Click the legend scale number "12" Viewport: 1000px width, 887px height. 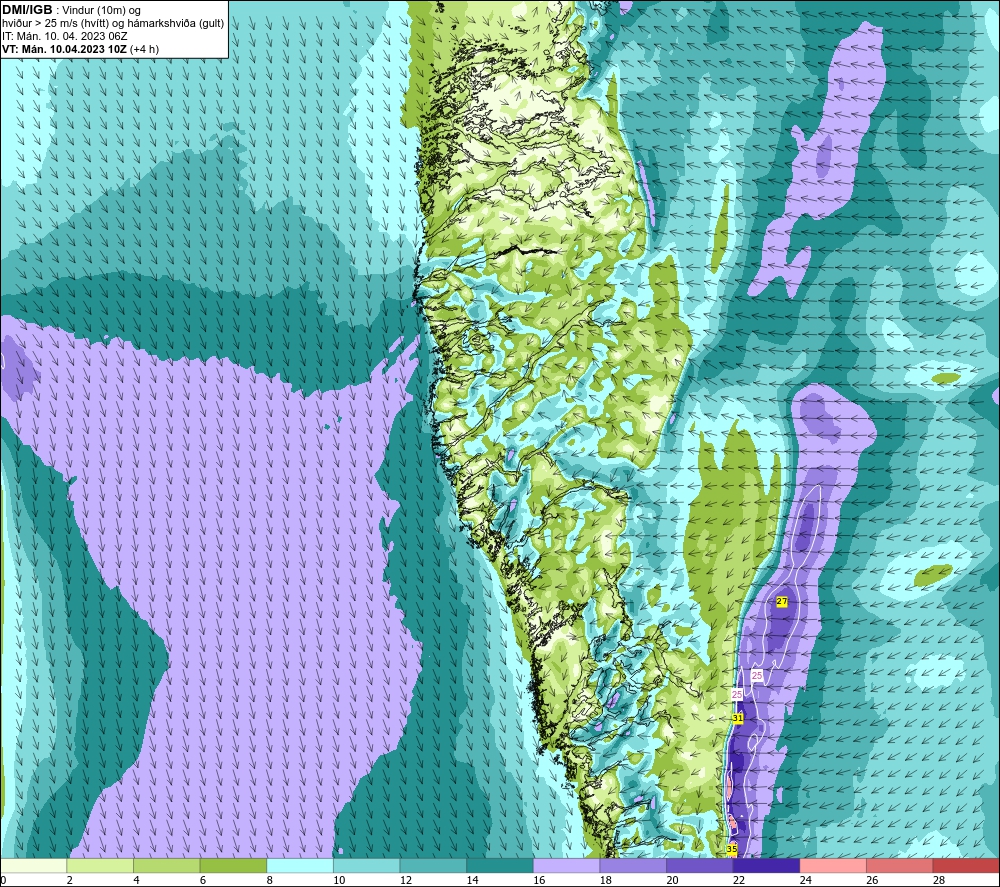pos(406,880)
